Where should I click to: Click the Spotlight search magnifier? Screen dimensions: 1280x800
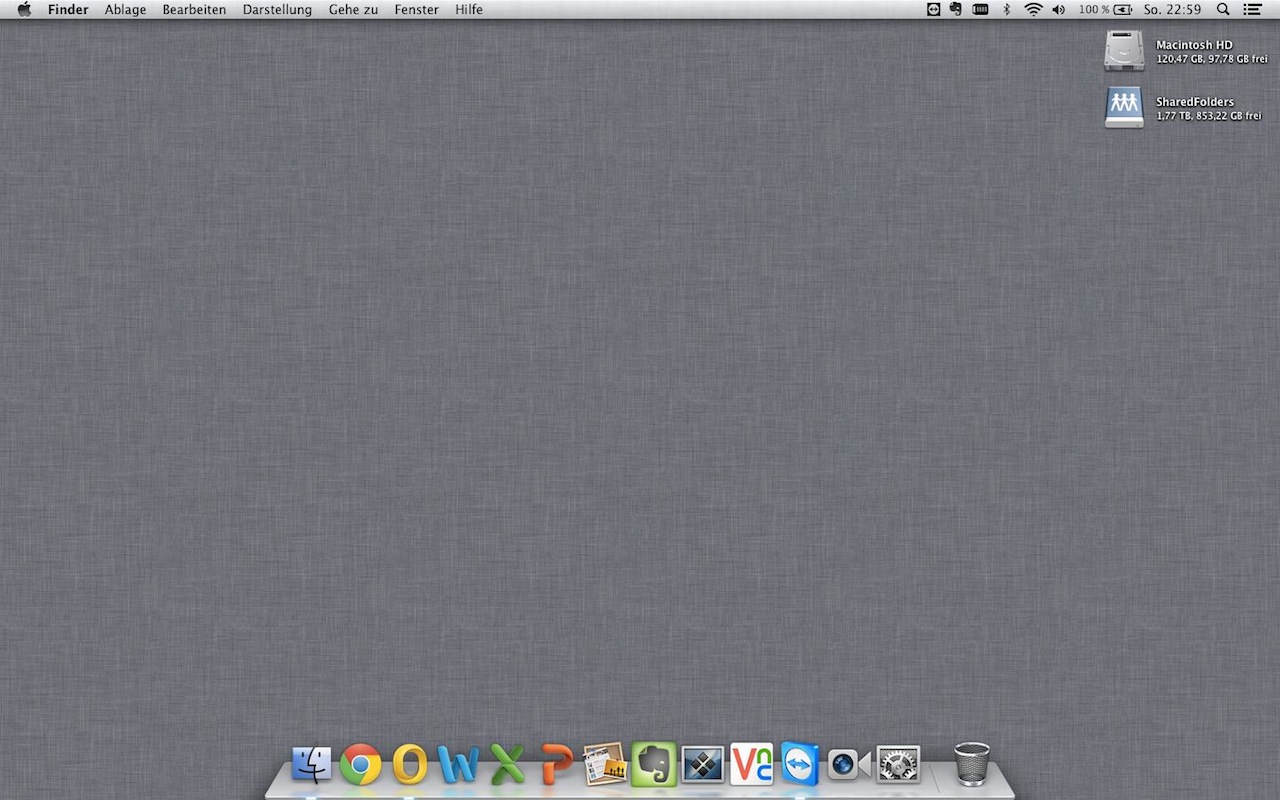coord(1223,10)
